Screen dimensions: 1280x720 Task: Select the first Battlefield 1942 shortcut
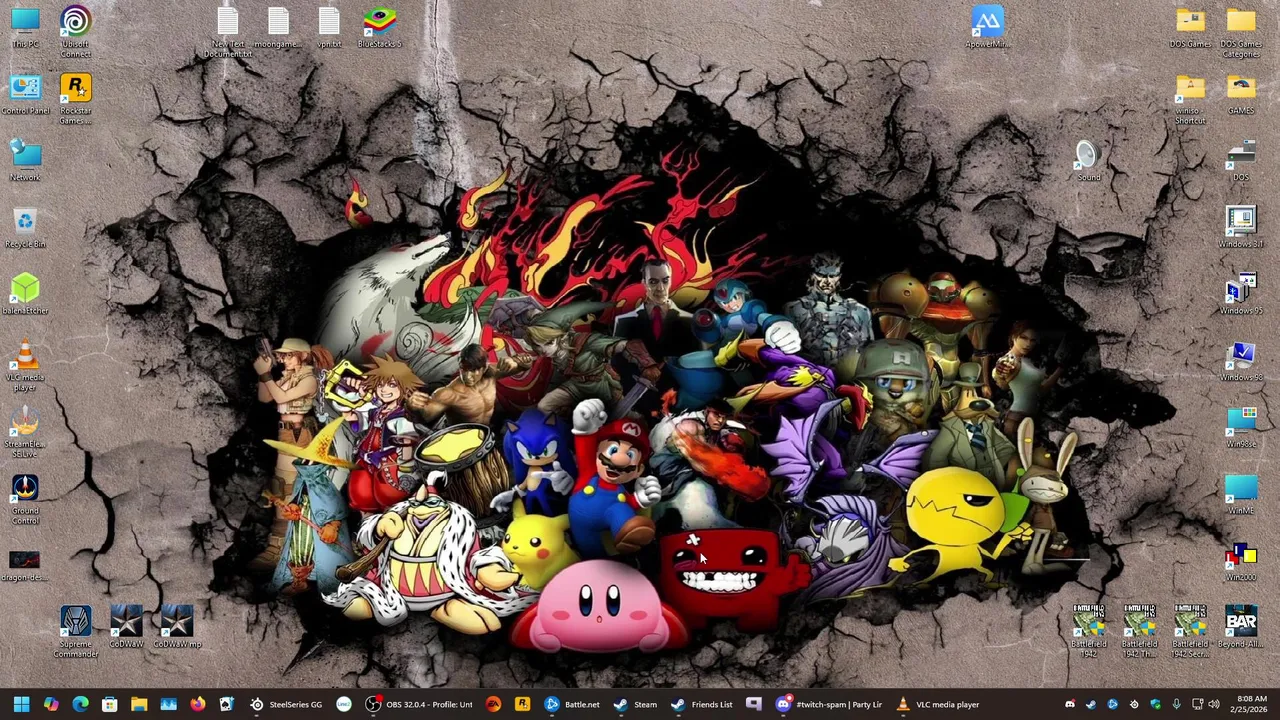click(x=1088, y=633)
